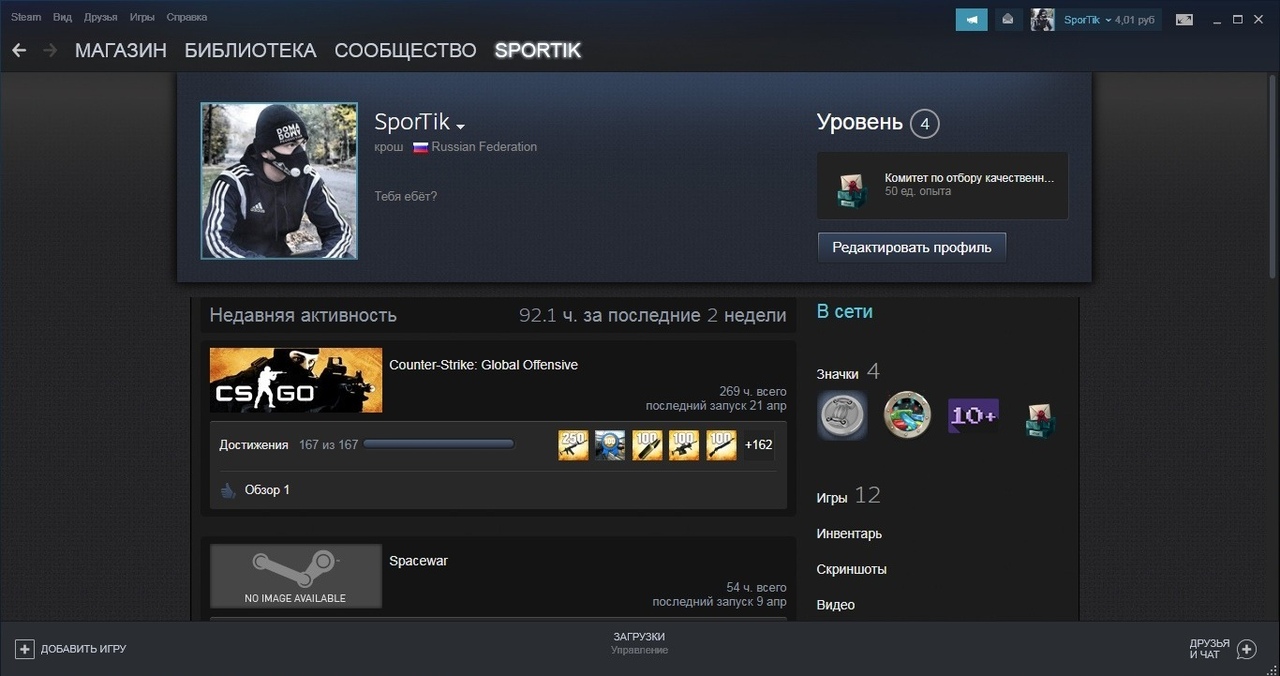
Task: Click ДОБАВИТЬ ИГРУ text button
Action: pos(83,649)
